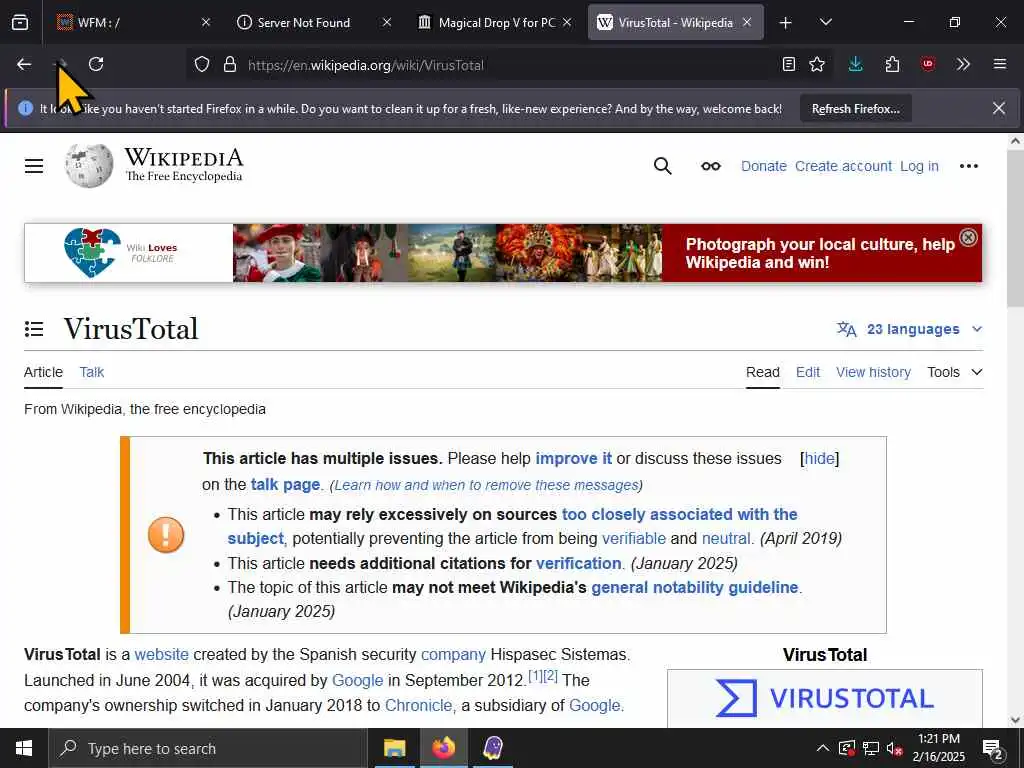Open the Downloads arrow icon
The height and width of the screenshot is (768, 1024).
(x=856, y=64)
